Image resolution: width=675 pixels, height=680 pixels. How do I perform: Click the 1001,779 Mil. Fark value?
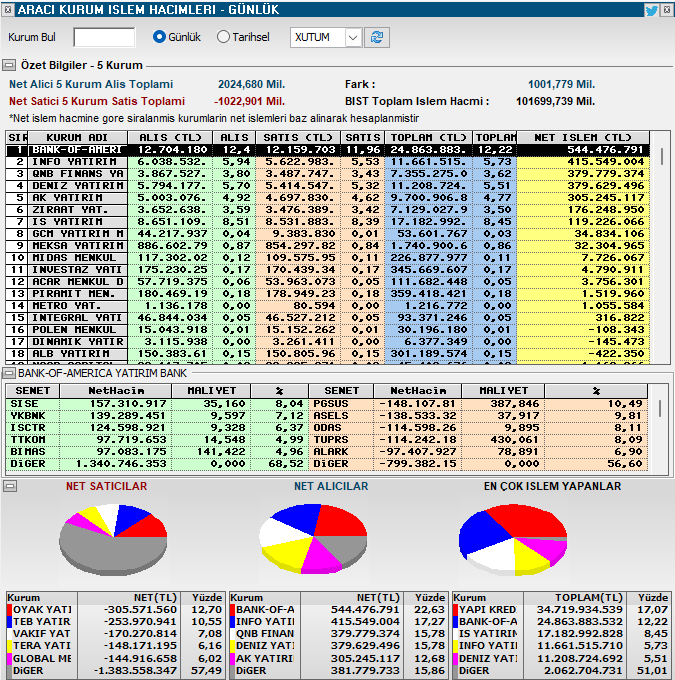[x=561, y=85]
